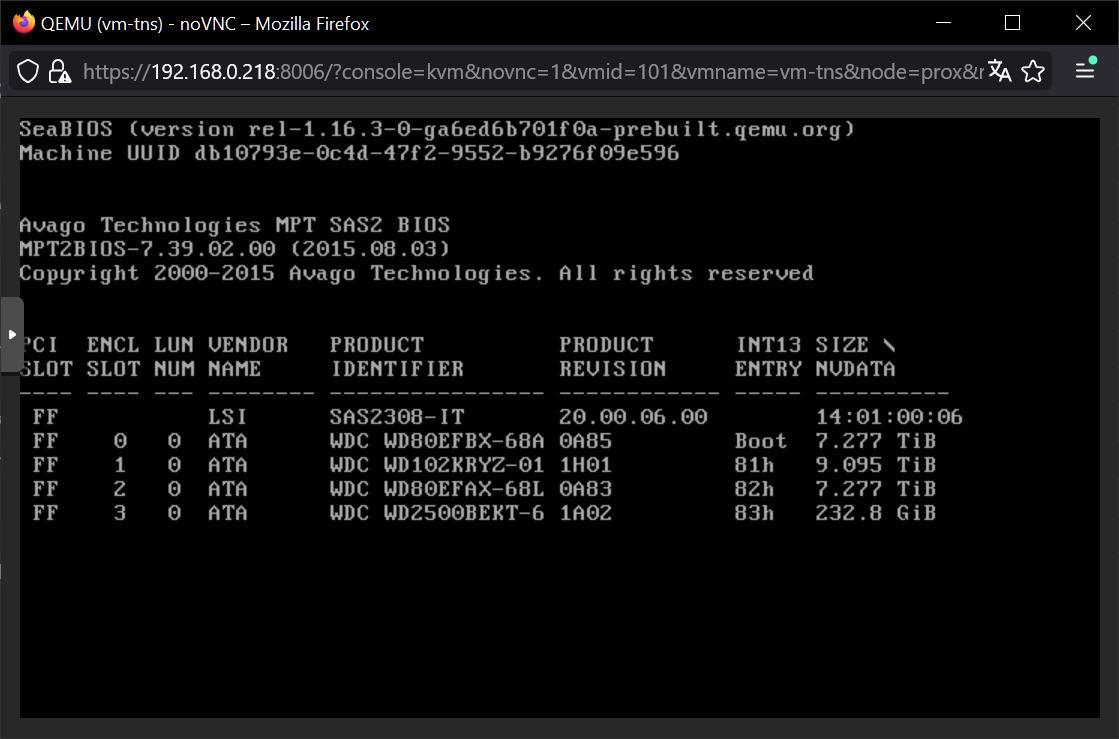1119x739 pixels.
Task: Click the INT13 ENTRY column header
Action: pos(768,357)
